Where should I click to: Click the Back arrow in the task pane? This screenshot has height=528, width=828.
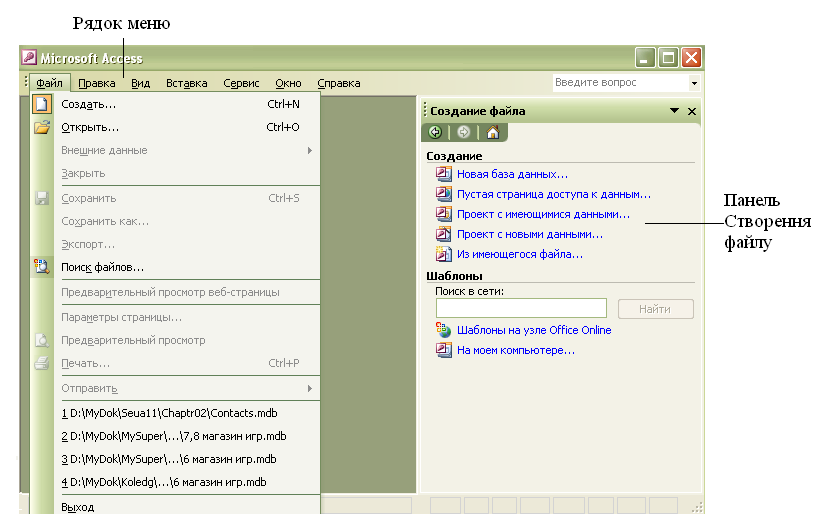coord(435,132)
